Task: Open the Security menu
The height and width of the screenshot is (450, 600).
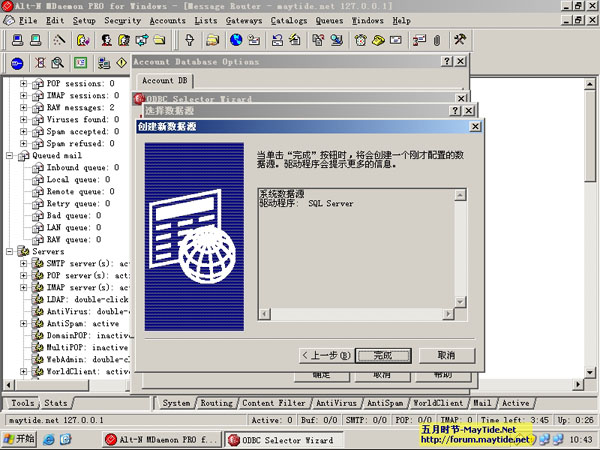Action: coord(122,20)
